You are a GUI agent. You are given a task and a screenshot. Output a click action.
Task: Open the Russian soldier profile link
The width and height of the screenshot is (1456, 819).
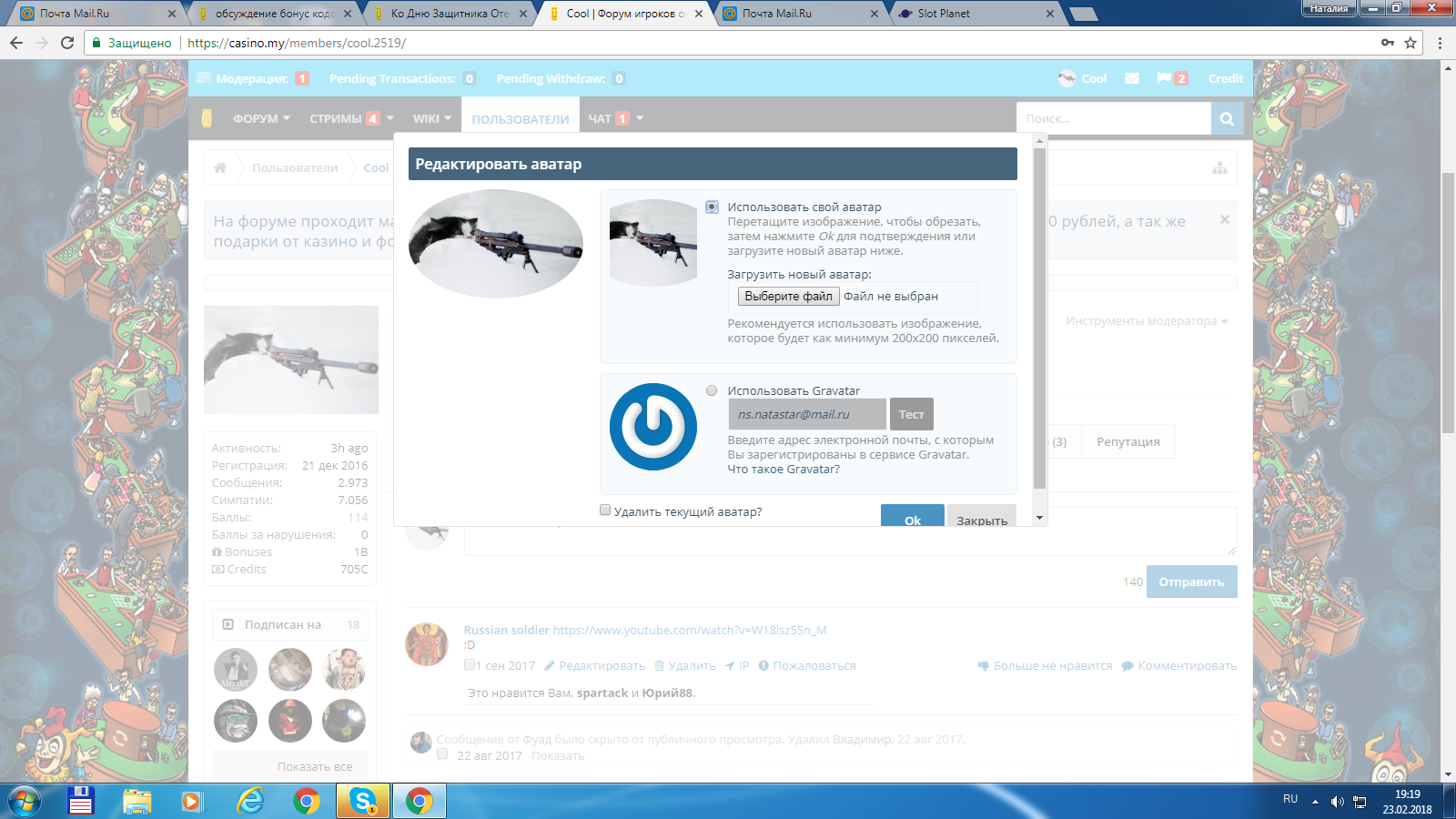[x=506, y=630]
